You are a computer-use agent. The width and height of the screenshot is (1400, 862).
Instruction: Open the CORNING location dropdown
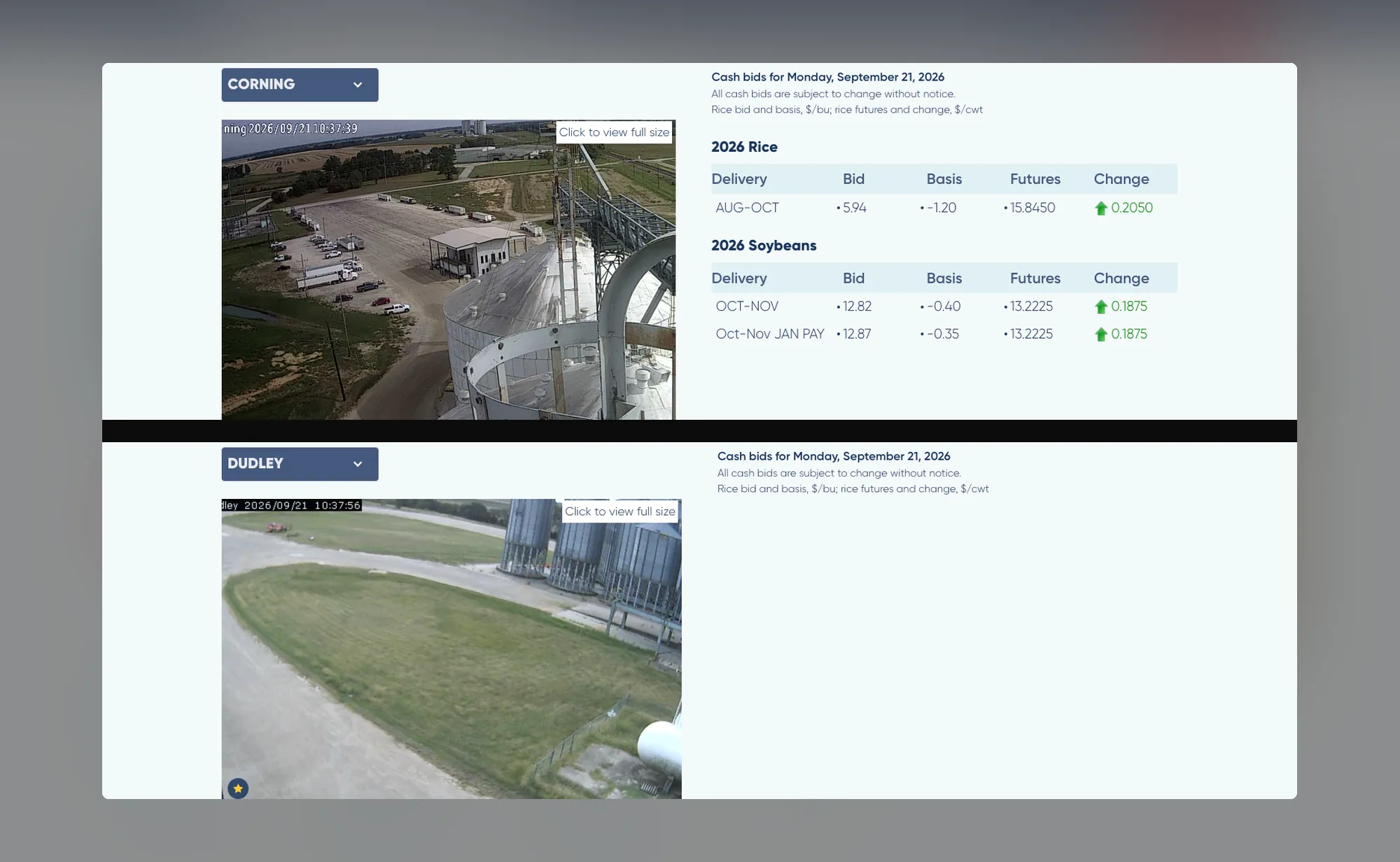click(x=300, y=85)
